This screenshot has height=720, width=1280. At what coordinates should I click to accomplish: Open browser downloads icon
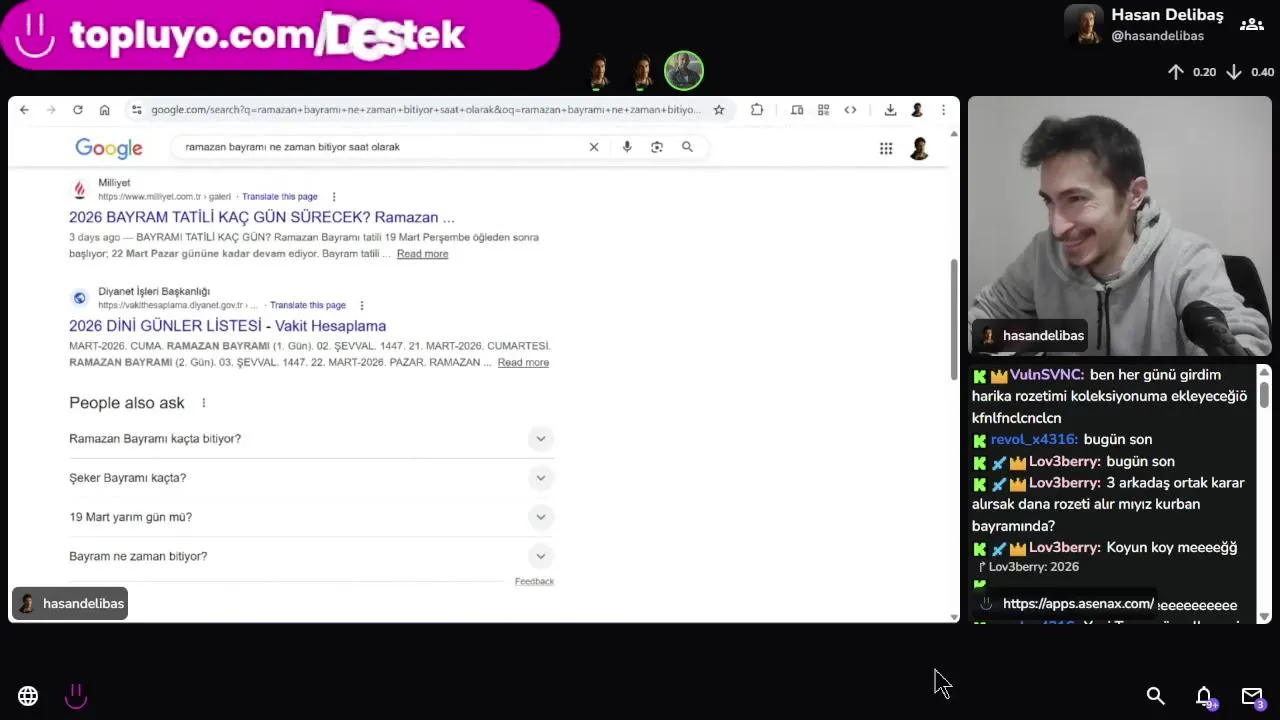tap(890, 110)
